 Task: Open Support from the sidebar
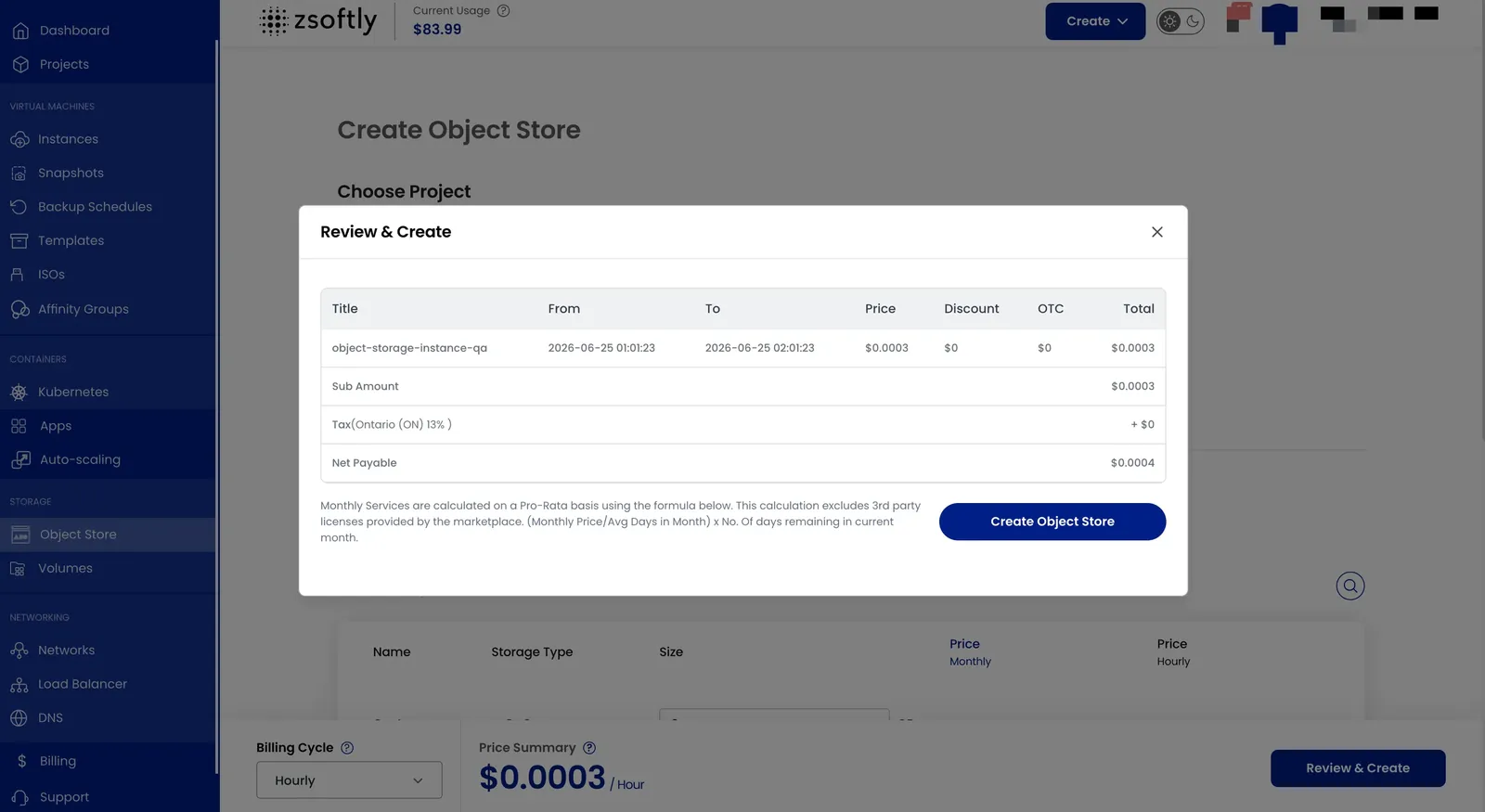point(64,797)
